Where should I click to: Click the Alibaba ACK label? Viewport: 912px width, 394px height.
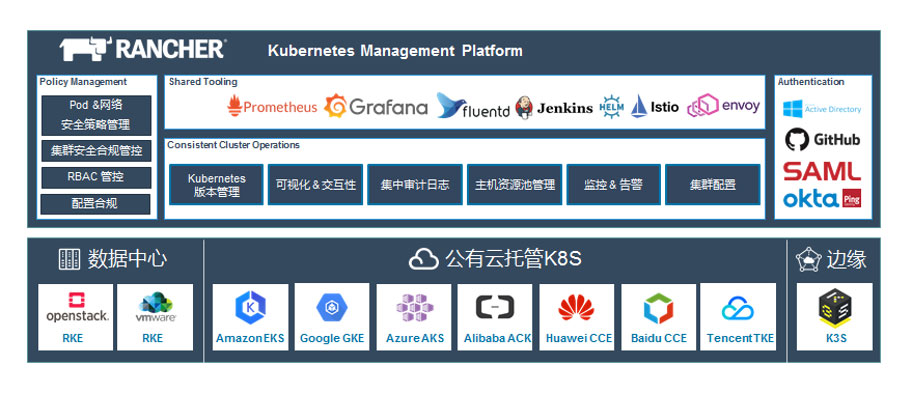(497, 338)
